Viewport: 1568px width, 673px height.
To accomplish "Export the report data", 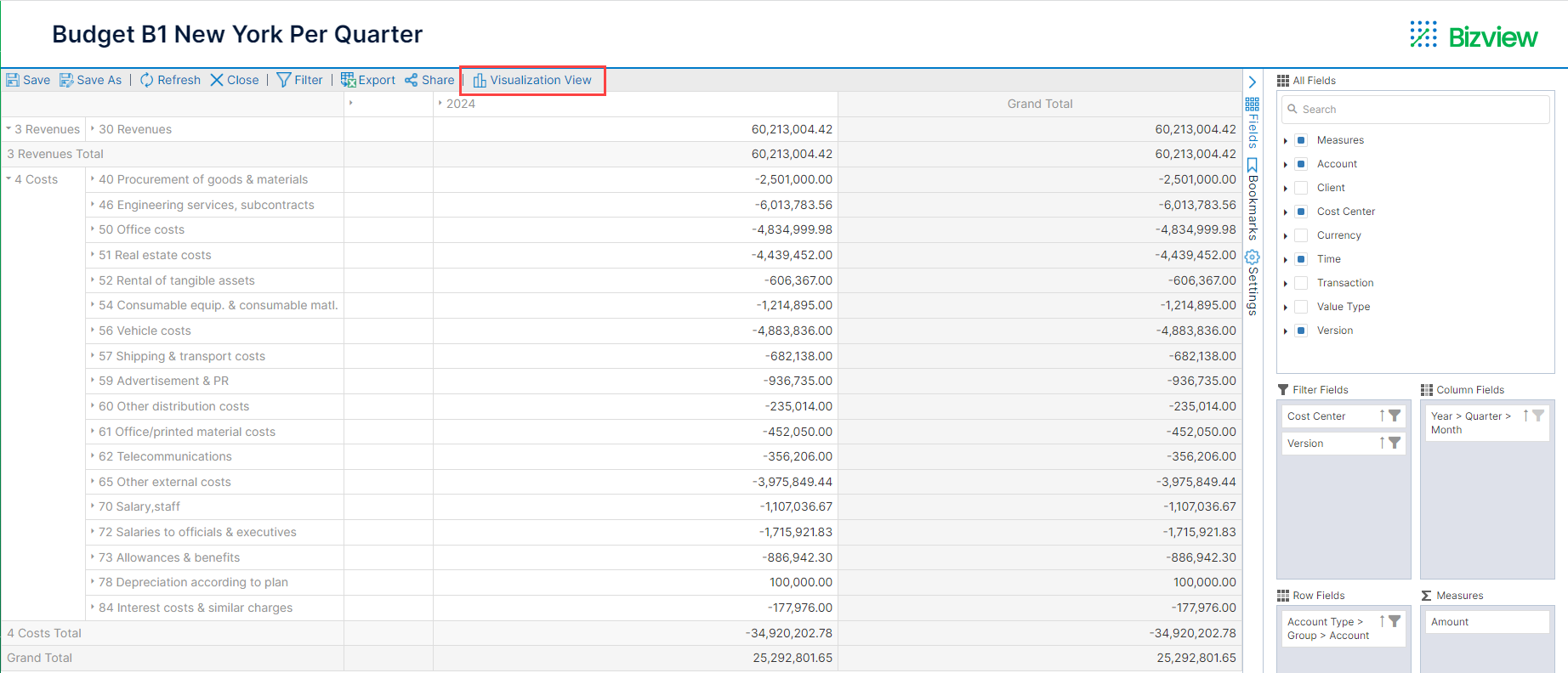I will pos(367,80).
